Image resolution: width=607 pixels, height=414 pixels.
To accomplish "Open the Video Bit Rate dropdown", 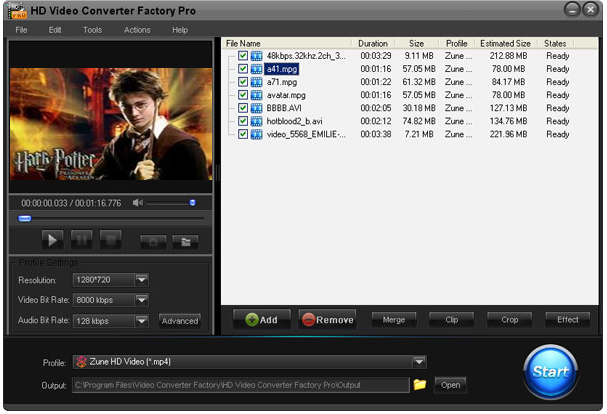I will pos(142,300).
